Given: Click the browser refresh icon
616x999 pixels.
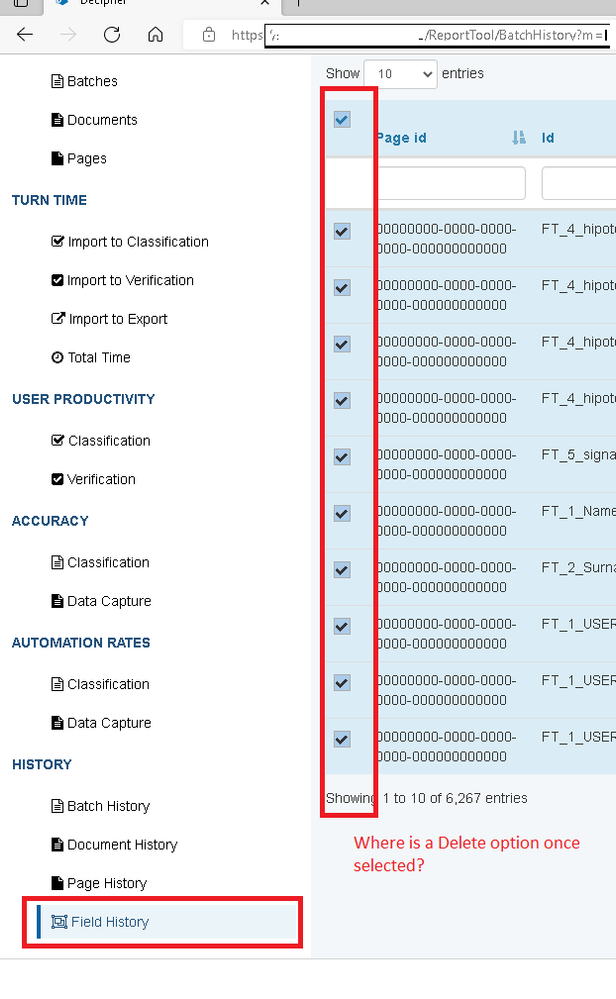Looking at the screenshot, I should (x=112, y=34).
